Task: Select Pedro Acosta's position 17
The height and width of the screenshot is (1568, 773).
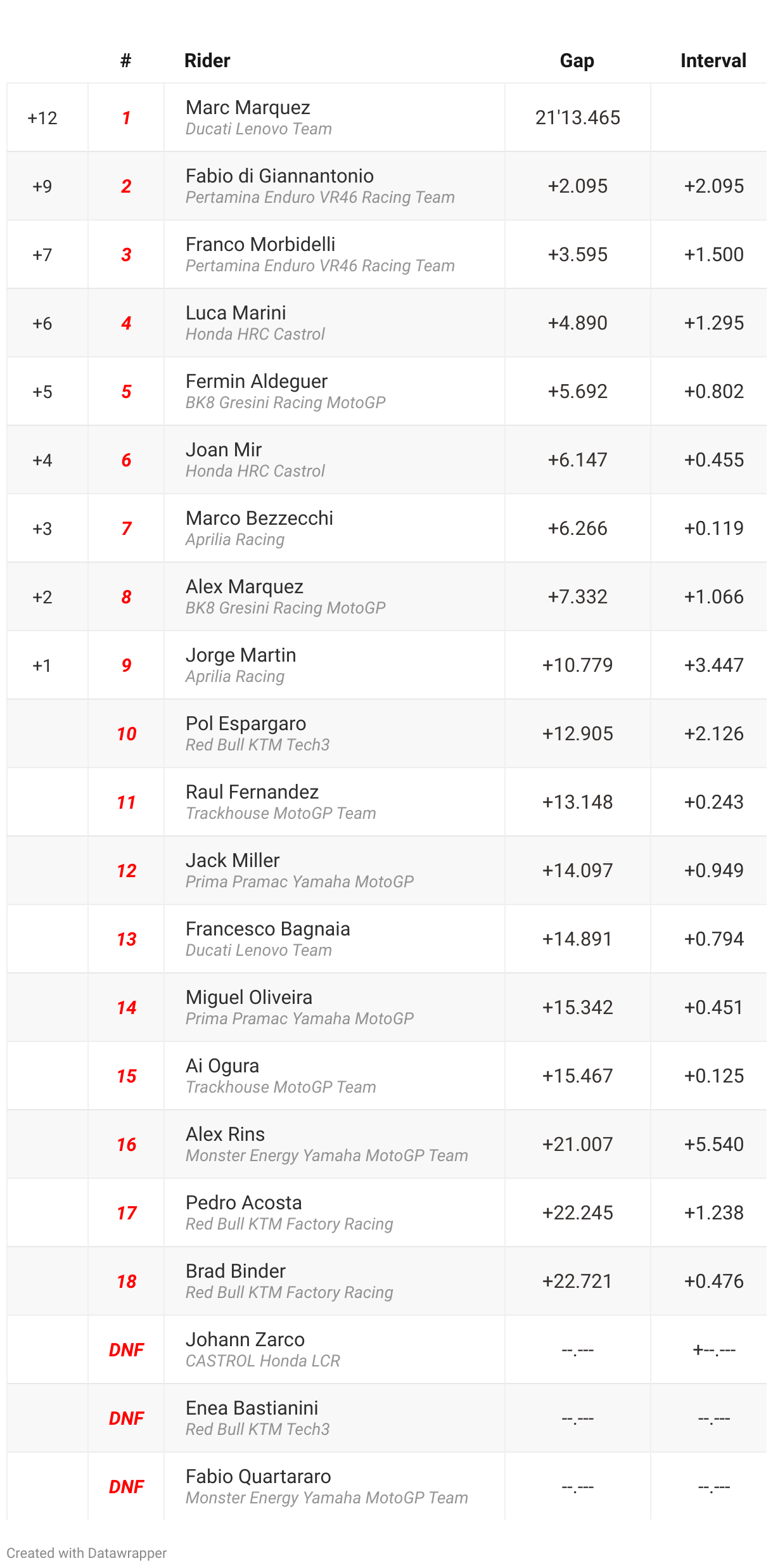Action: 126,1213
